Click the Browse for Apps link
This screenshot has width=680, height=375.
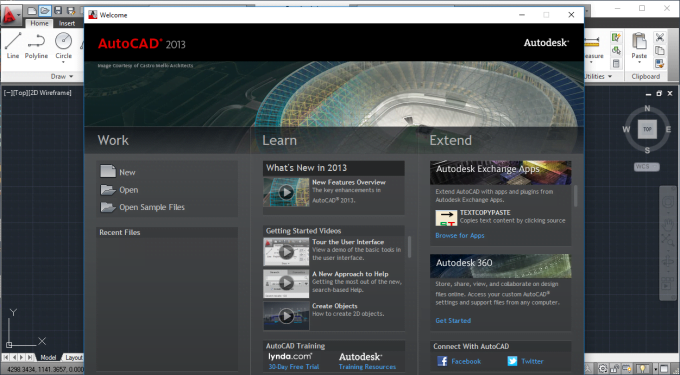[x=460, y=235]
